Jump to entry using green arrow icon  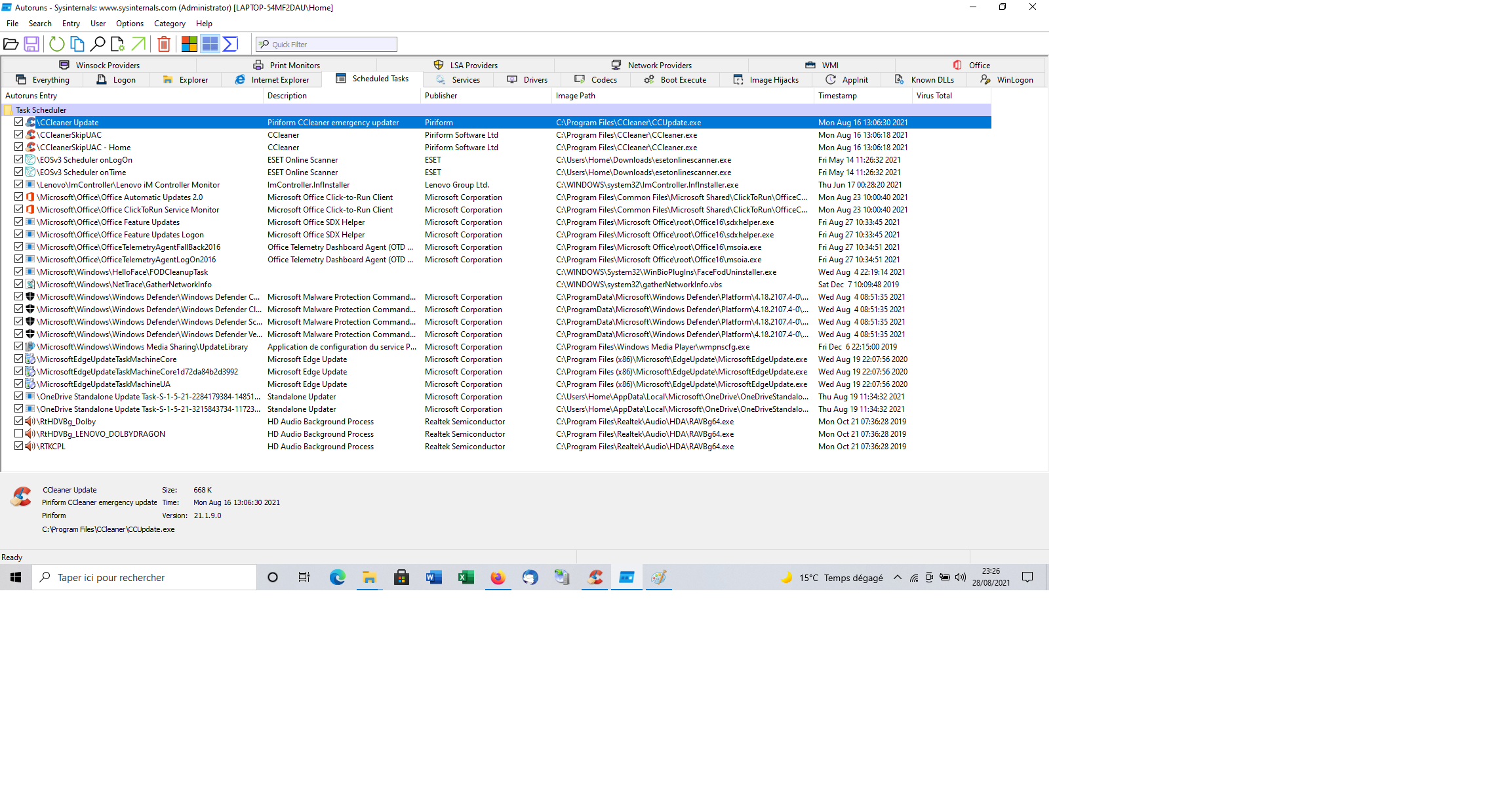pyautogui.click(x=138, y=44)
